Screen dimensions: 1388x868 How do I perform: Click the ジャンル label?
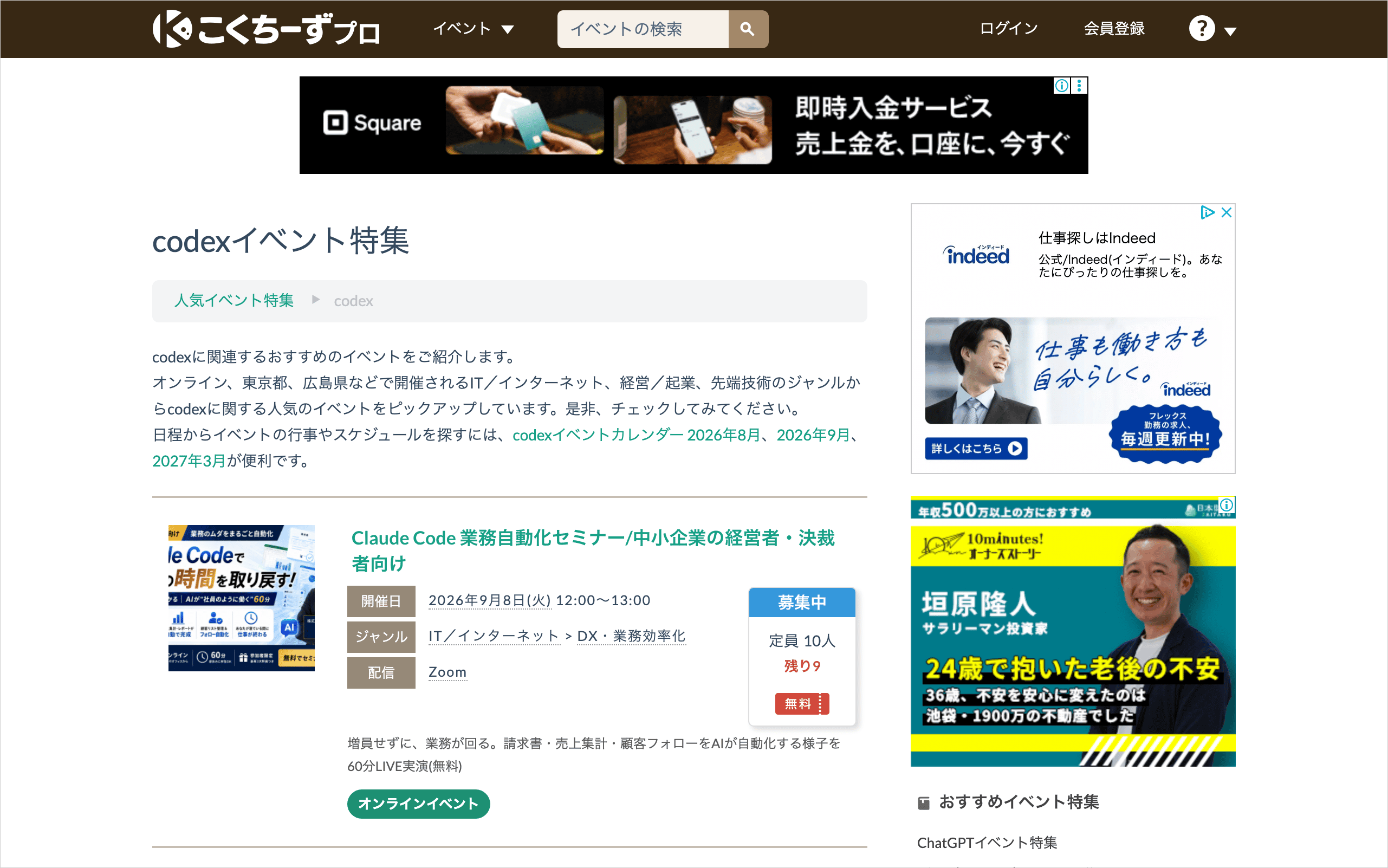(x=381, y=637)
